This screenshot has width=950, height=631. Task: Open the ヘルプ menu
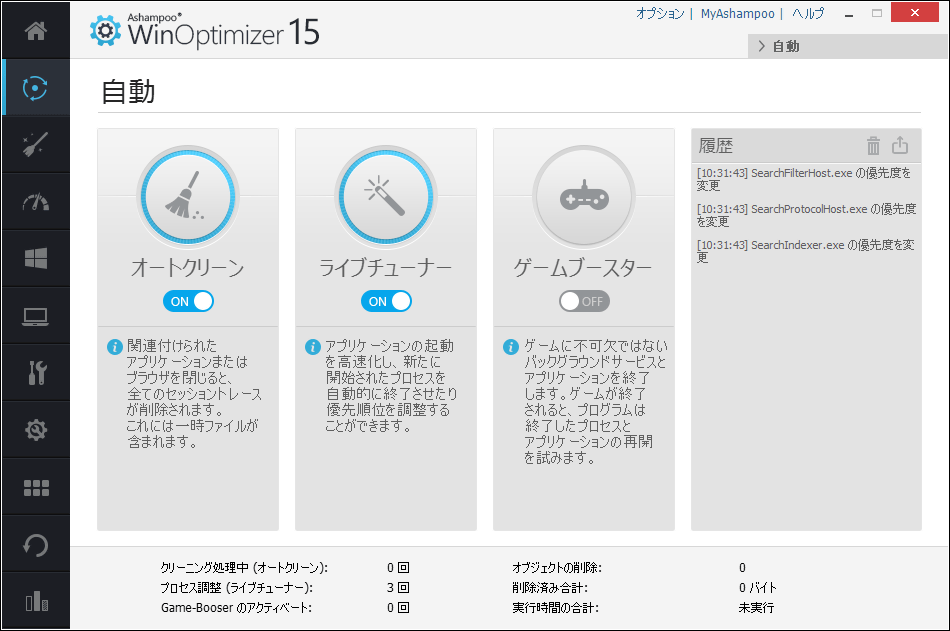point(808,13)
